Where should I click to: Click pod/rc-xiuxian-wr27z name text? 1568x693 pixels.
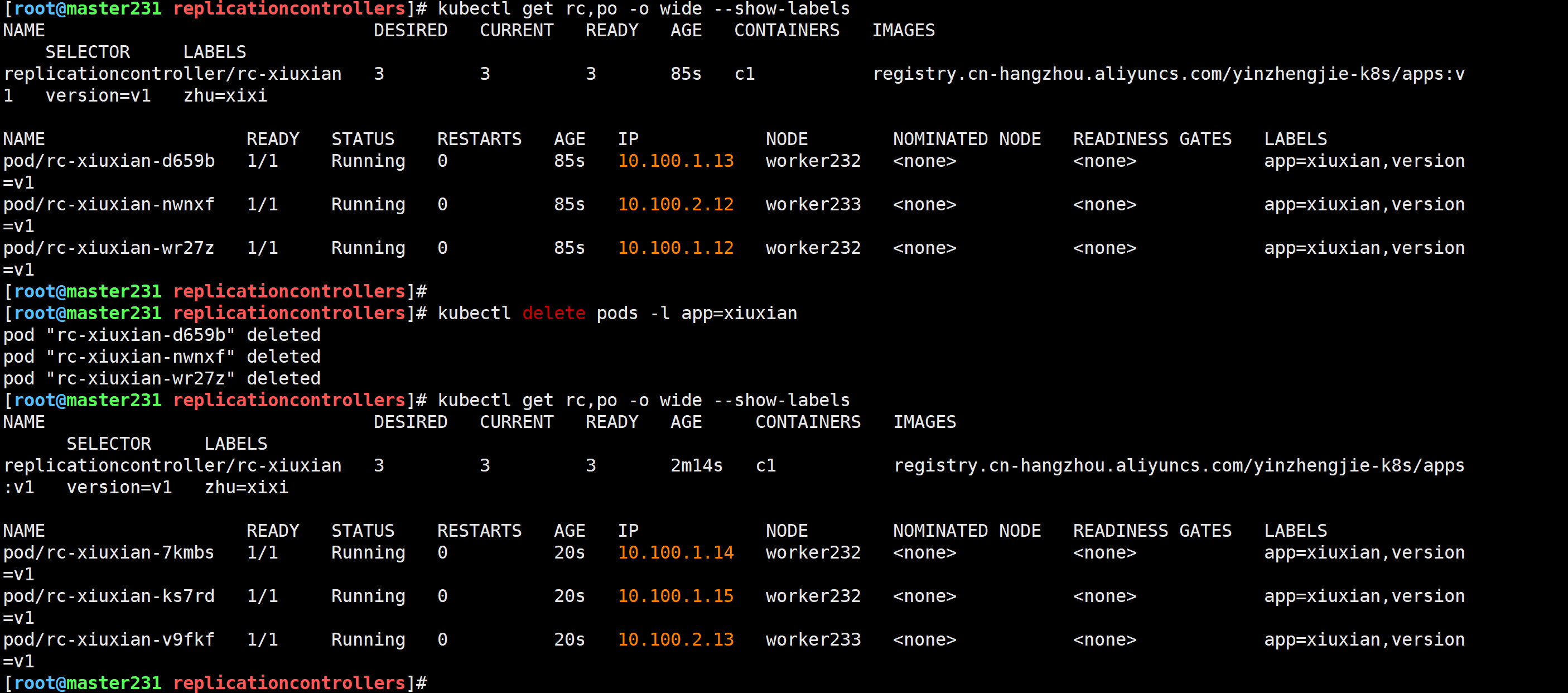[109, 248]
